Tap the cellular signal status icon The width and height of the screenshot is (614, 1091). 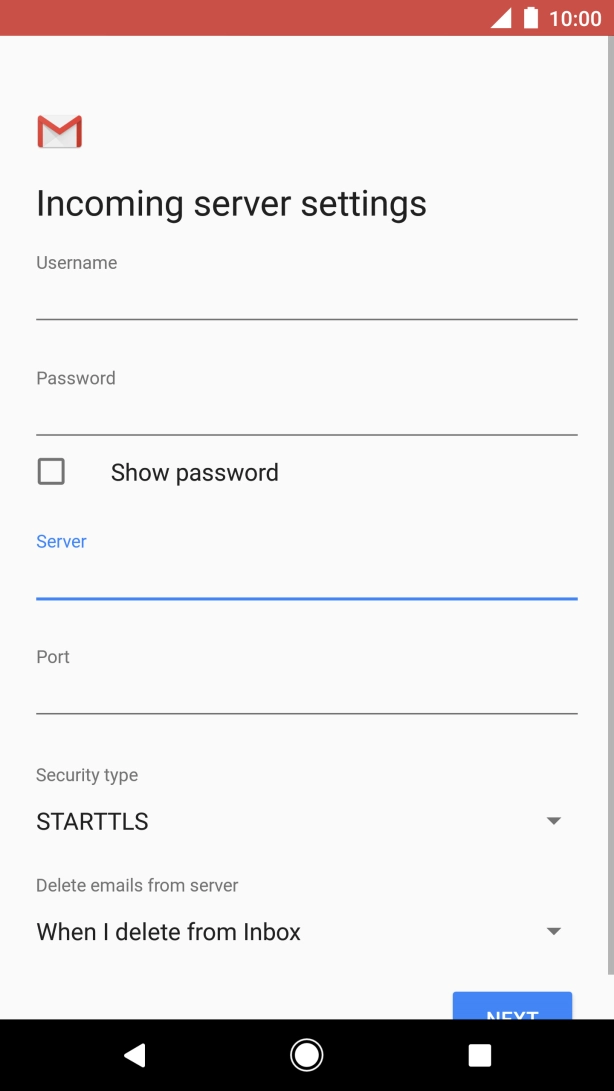point(500,18)
